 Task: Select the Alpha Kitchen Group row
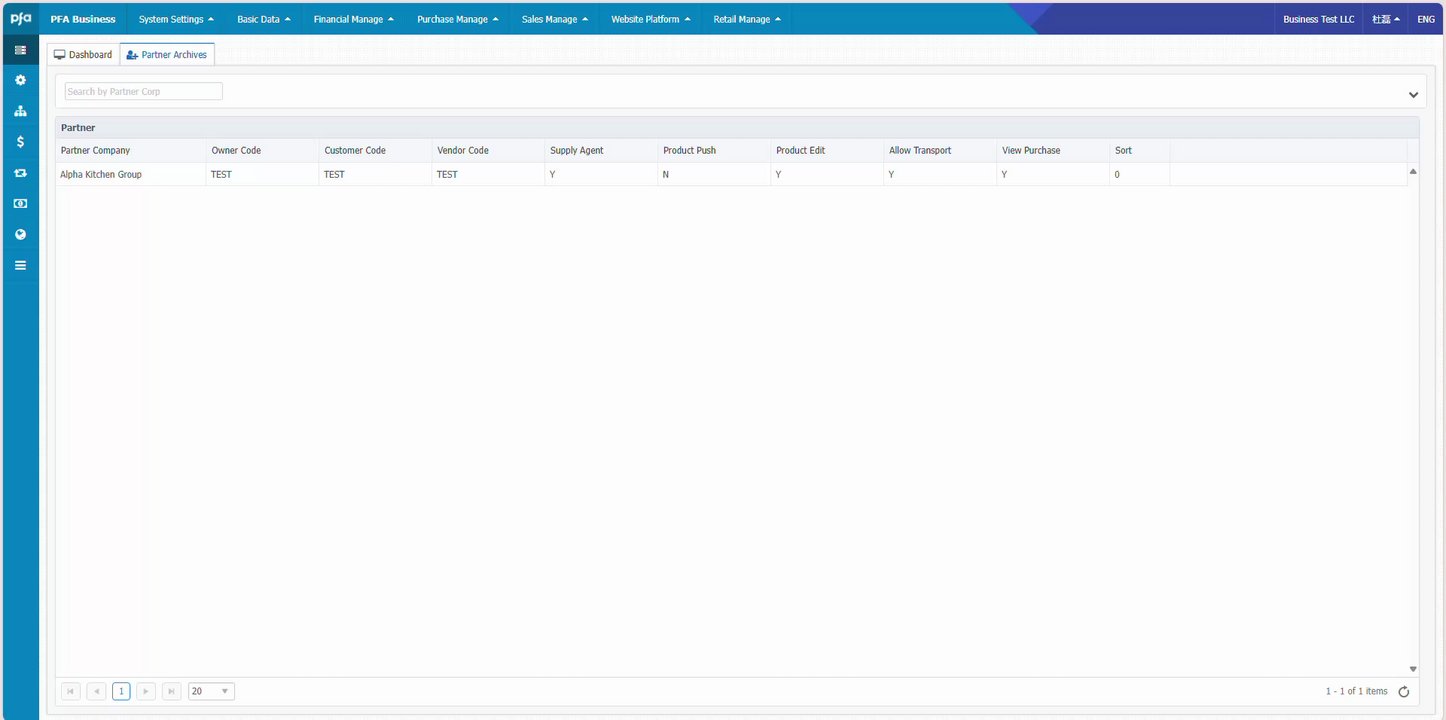[731, 174]
